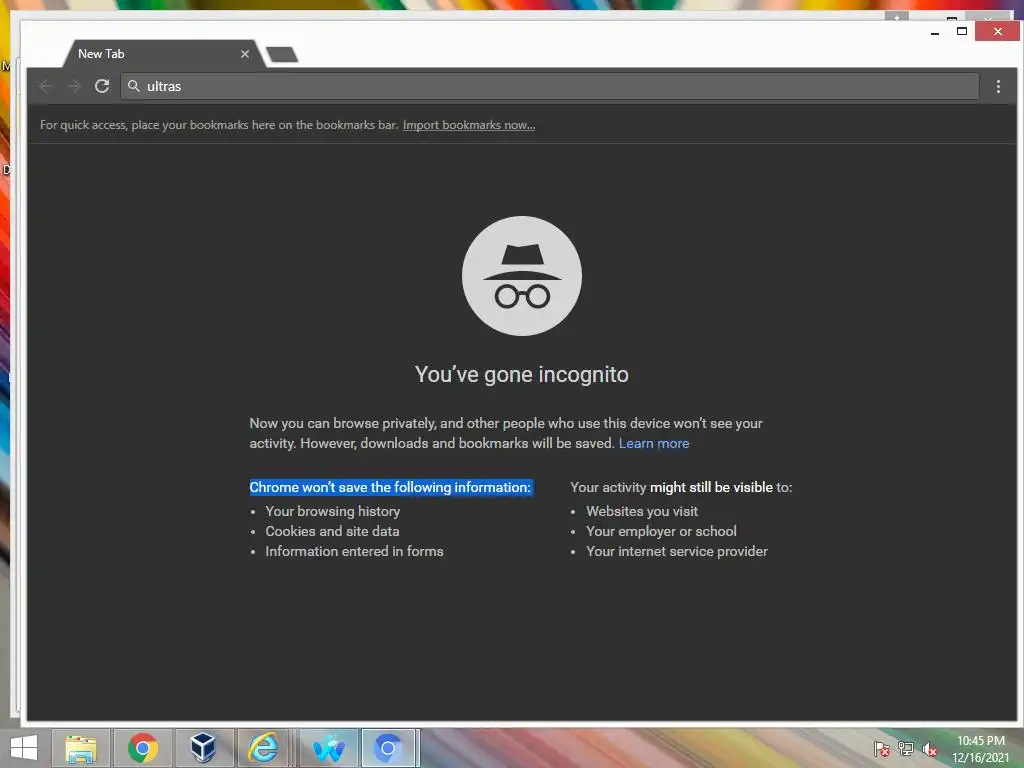Click the incognito hat and glasses logo
Viewport: 1024px width, 768px height.
[522, 276]
